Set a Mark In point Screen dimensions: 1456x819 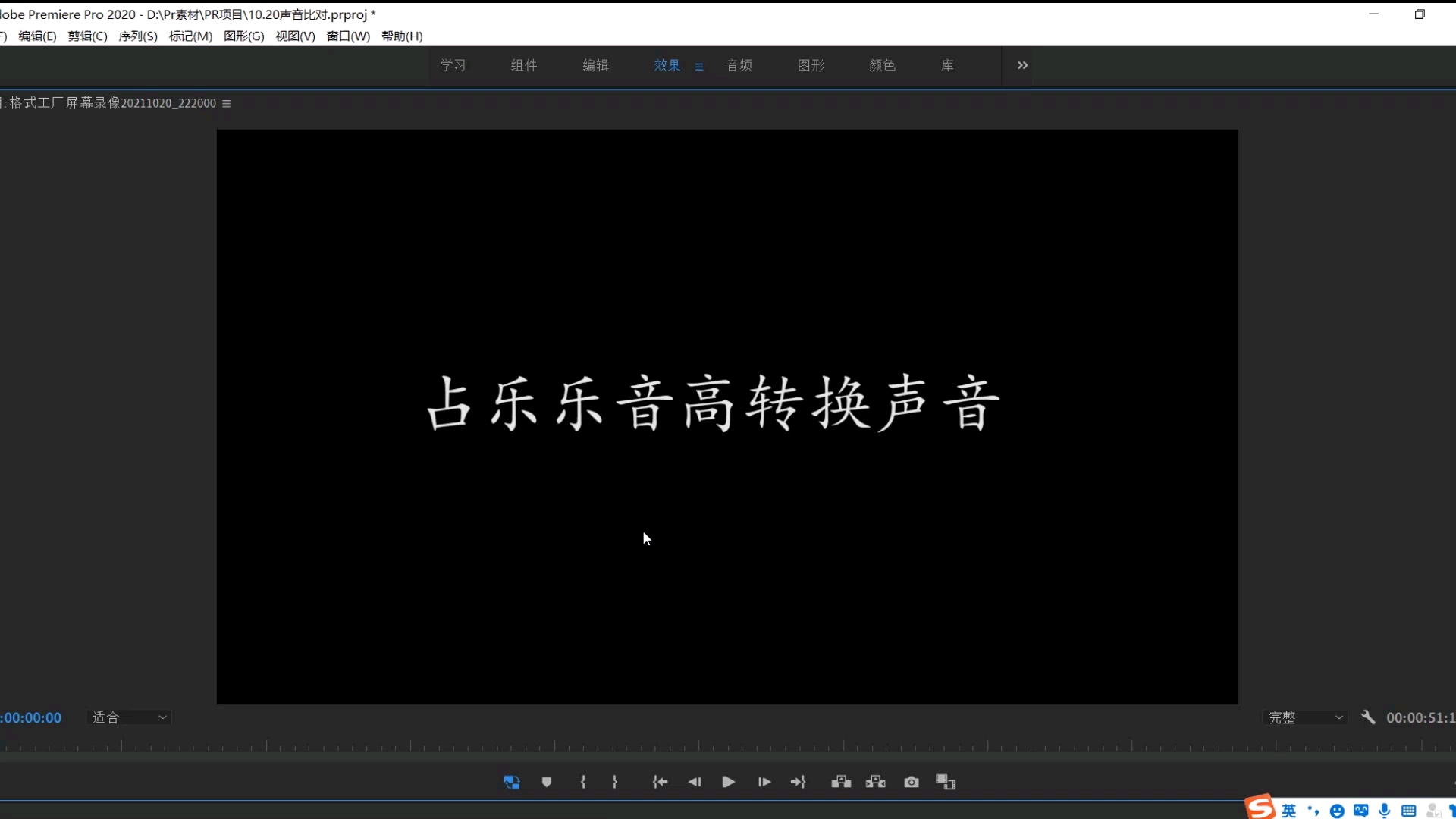pos(582,782)
